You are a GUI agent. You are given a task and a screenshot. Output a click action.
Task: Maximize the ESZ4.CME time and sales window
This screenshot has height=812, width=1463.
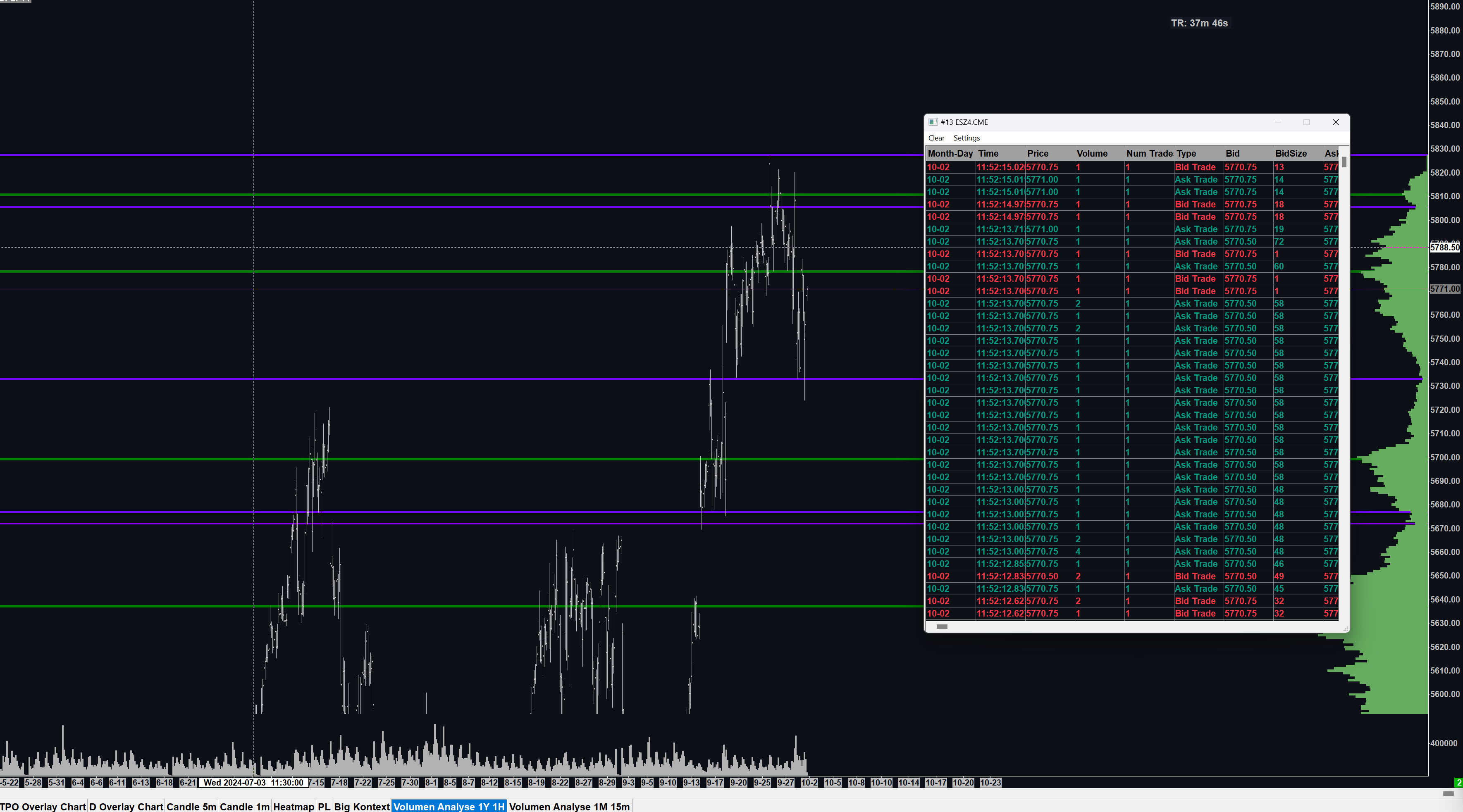[x=1306, y=122]
